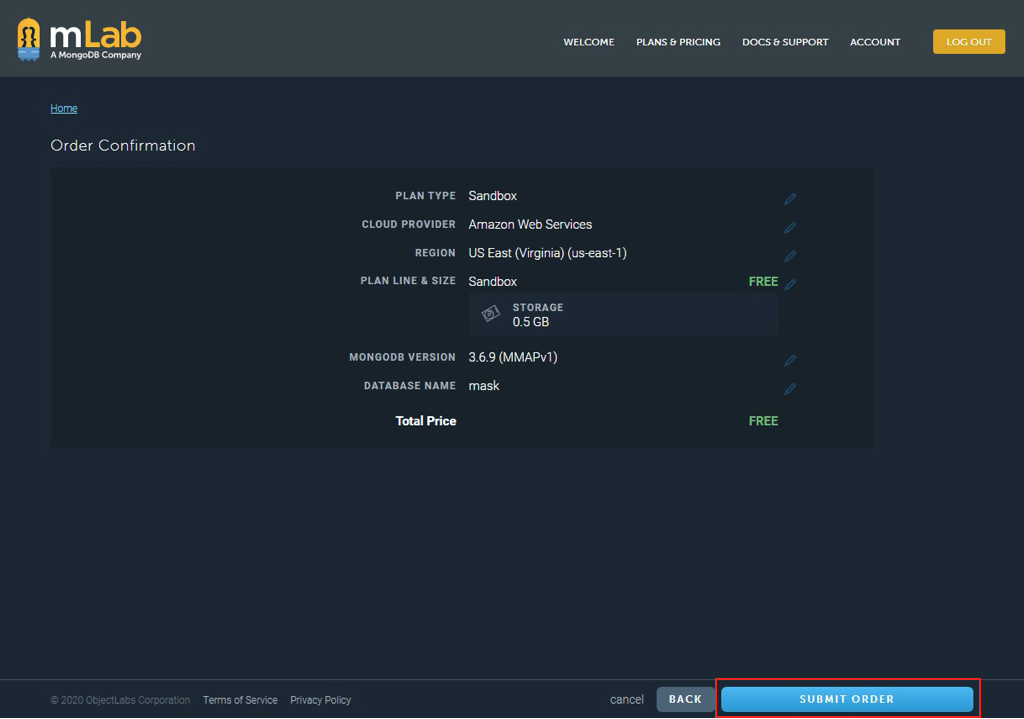Click the Total Price FREE value
The width and height of the screenshot is (1024, 719).
pos(763,421)
